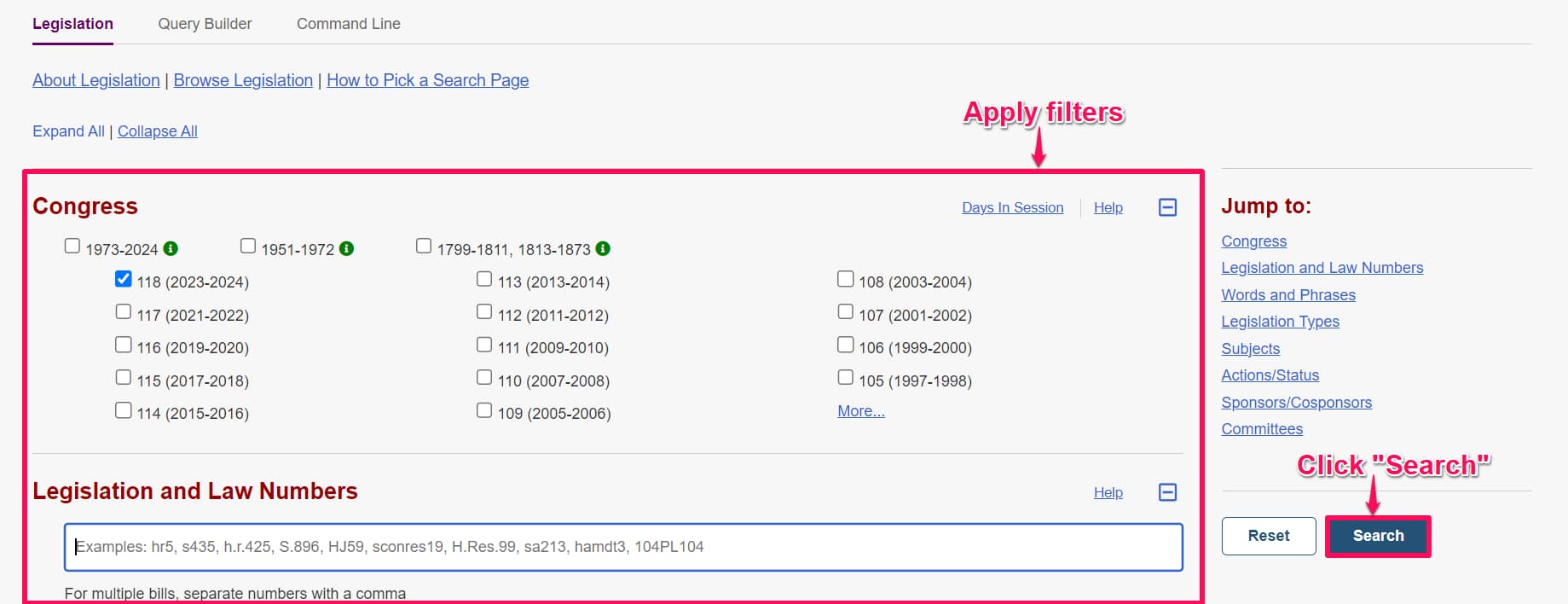The width and height of the screenshot is (1568, 604).
Task: Enable the 1973-2024 range checkbox
Action: pyautogui.click(x=72, y=247)
